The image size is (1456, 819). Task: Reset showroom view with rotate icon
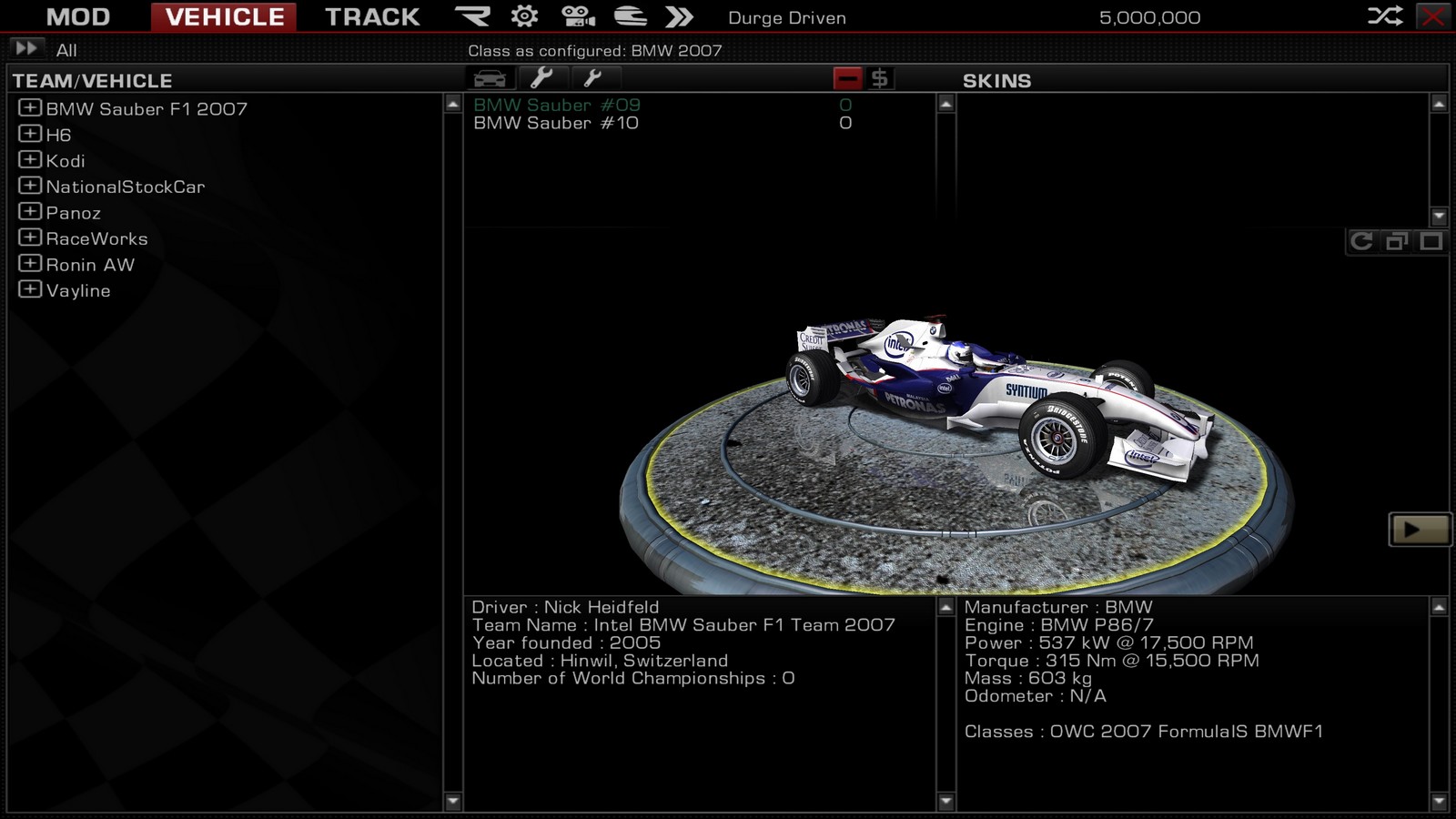(1361, 241)
